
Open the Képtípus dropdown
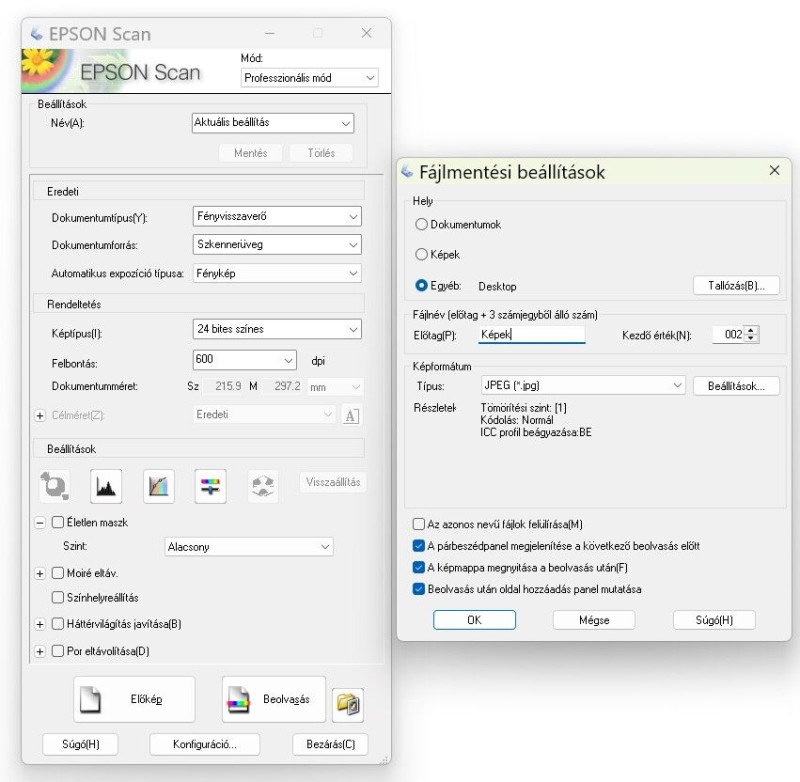pos(277,329)
